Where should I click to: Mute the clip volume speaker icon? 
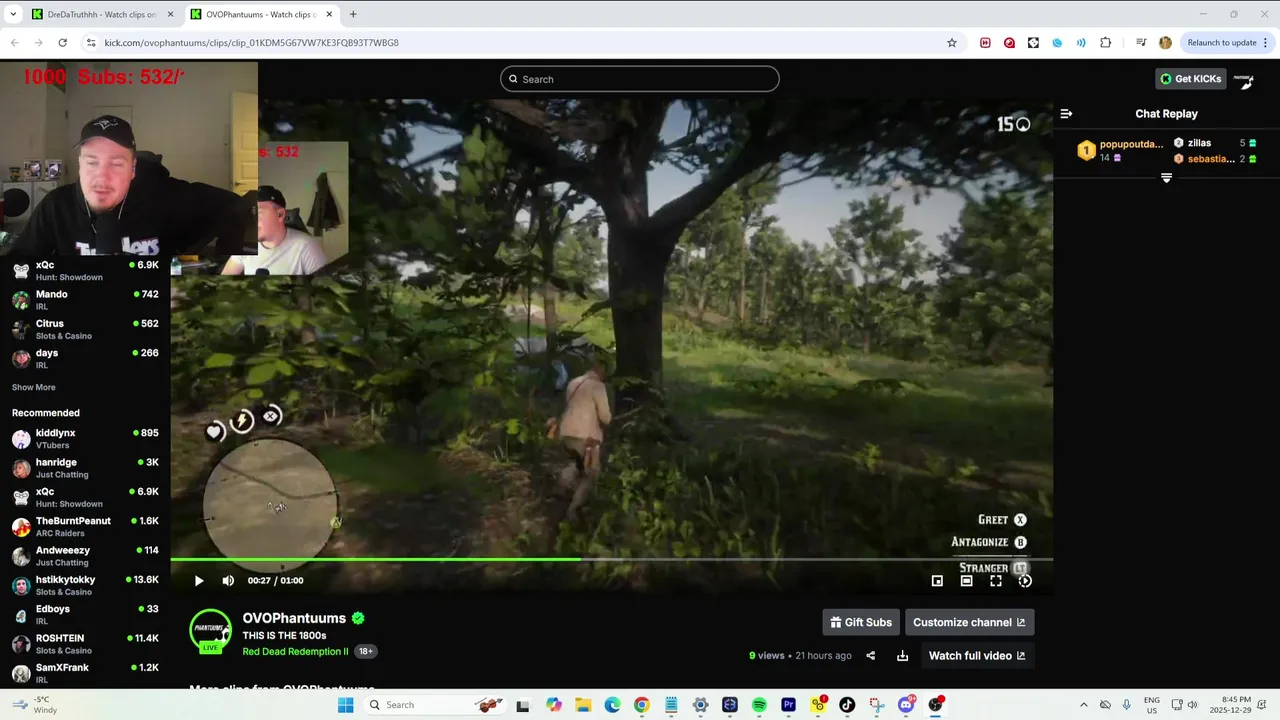tap(228, 581)
